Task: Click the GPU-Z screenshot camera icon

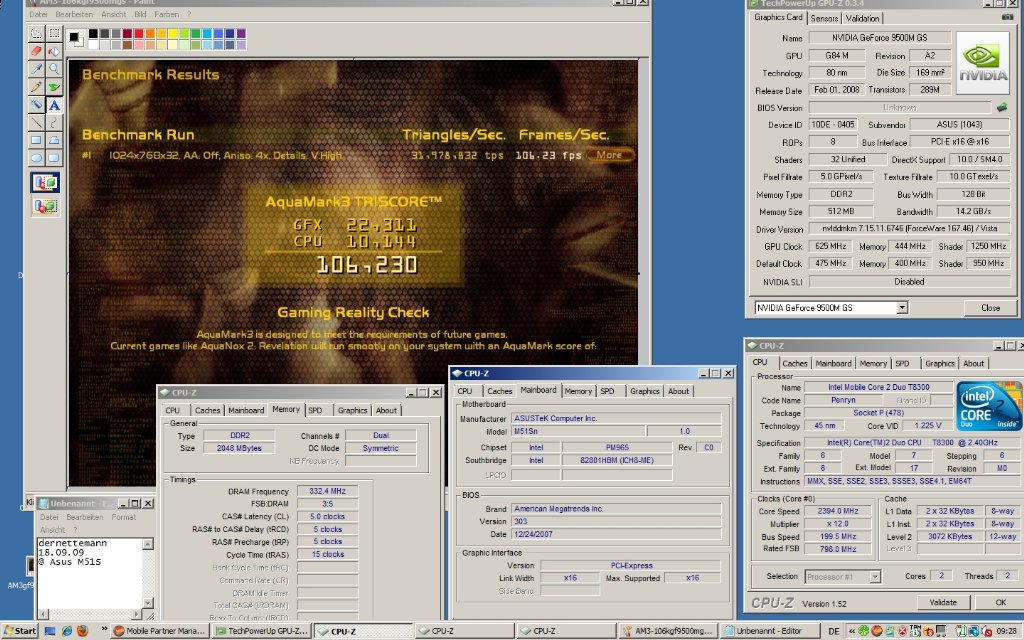Action: [x=1007, y=18]
